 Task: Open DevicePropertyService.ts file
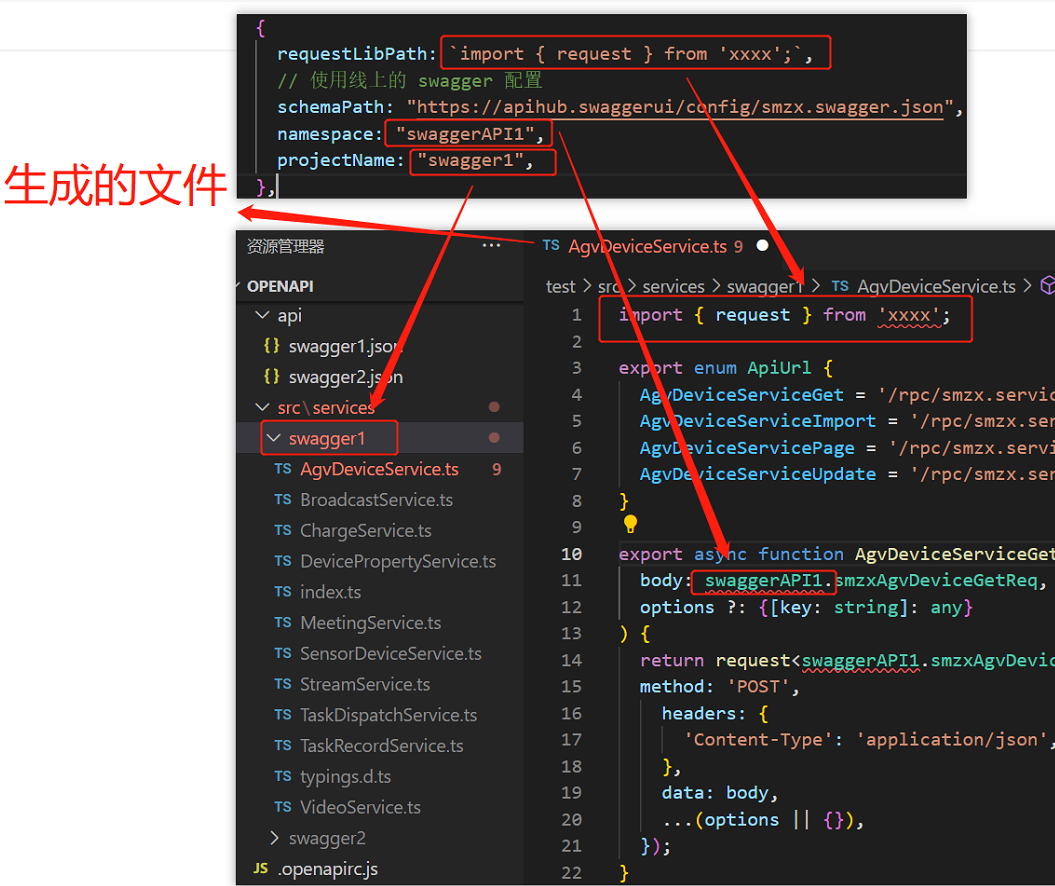(398, 561)
